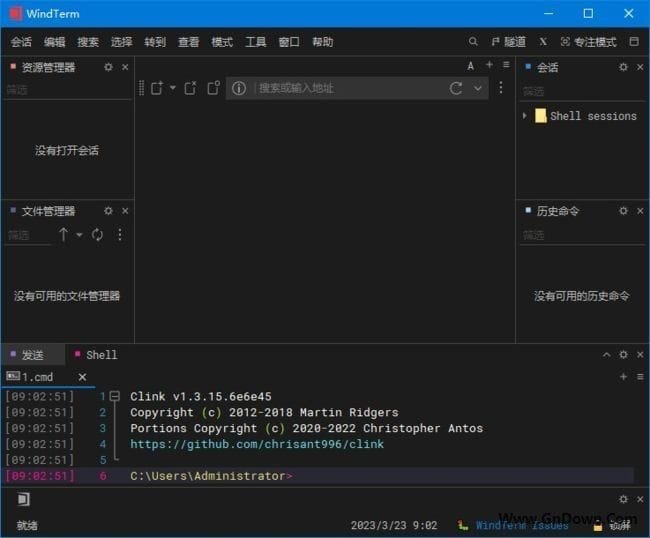Click the info icon in address bar

(239, 88)
